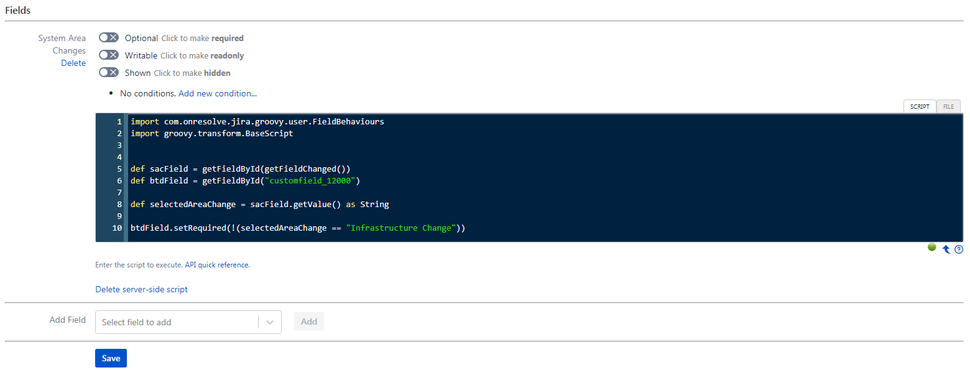Open the Select field to add dropdown
The height and width of the screenshot is (370, 970).
coord(188,322)
